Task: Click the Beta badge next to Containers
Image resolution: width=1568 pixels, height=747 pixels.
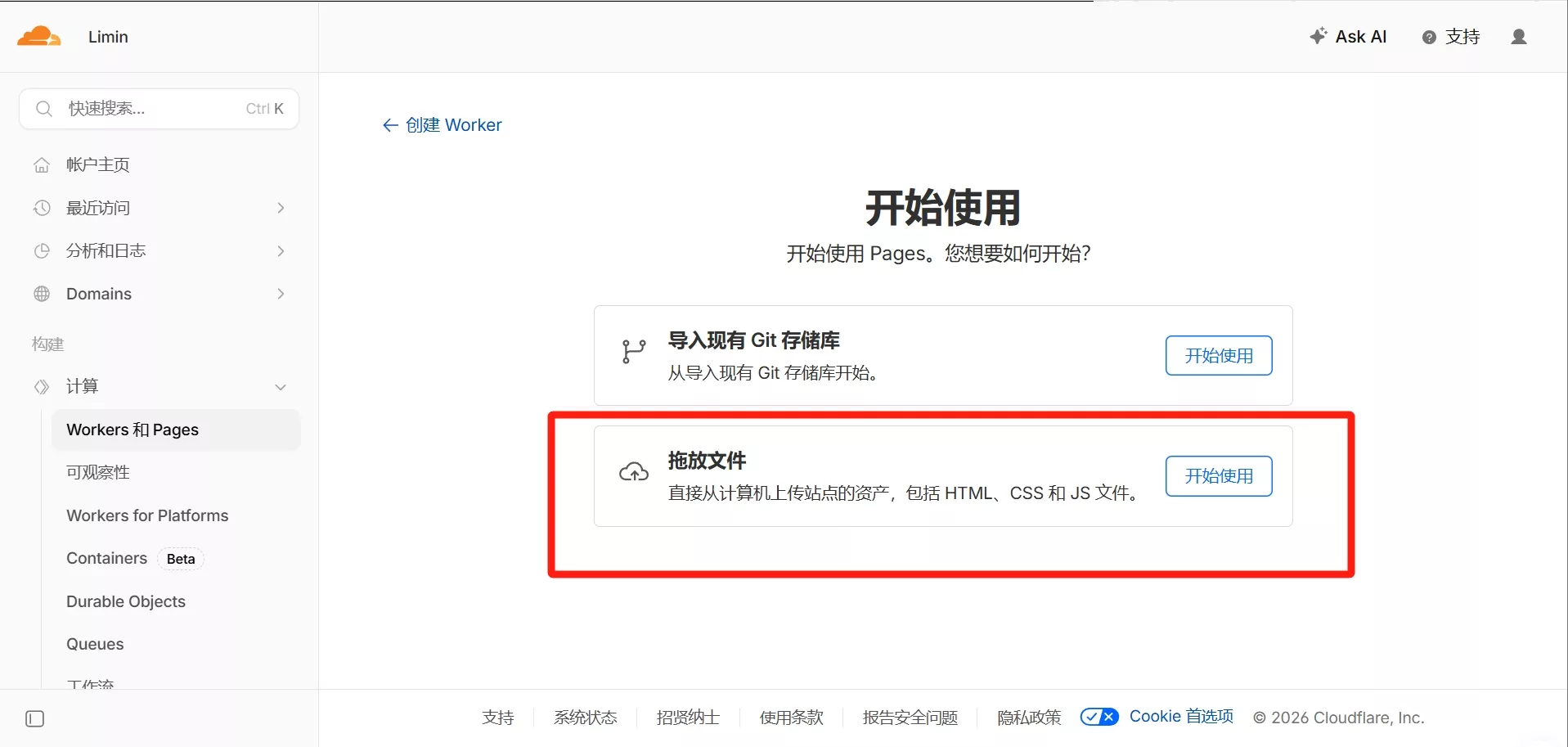Action: pyautogui.click(x=181, y=559)
